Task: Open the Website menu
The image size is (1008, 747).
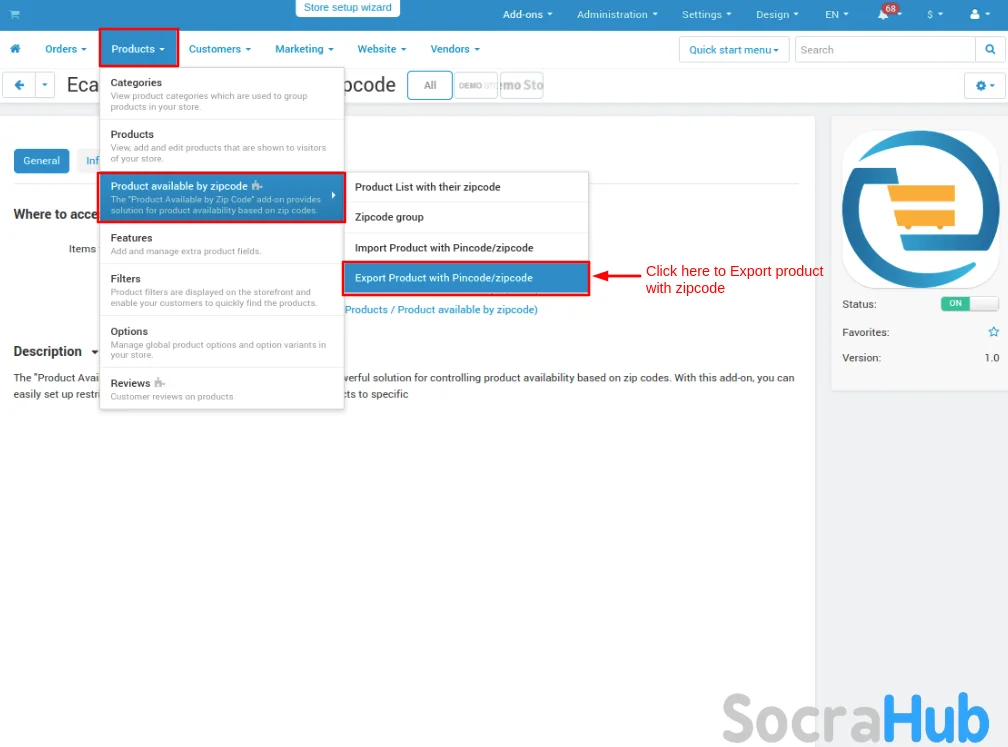Action: pos(382,49)
